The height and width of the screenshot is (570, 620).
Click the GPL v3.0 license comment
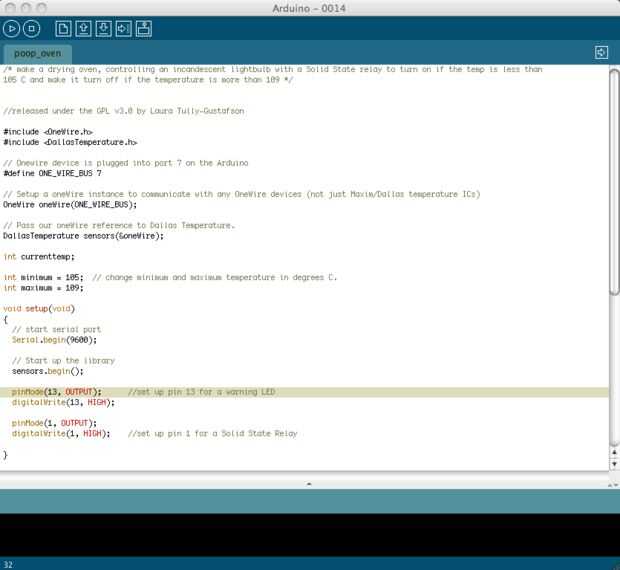pyautogui.click(x=123, y=111)
